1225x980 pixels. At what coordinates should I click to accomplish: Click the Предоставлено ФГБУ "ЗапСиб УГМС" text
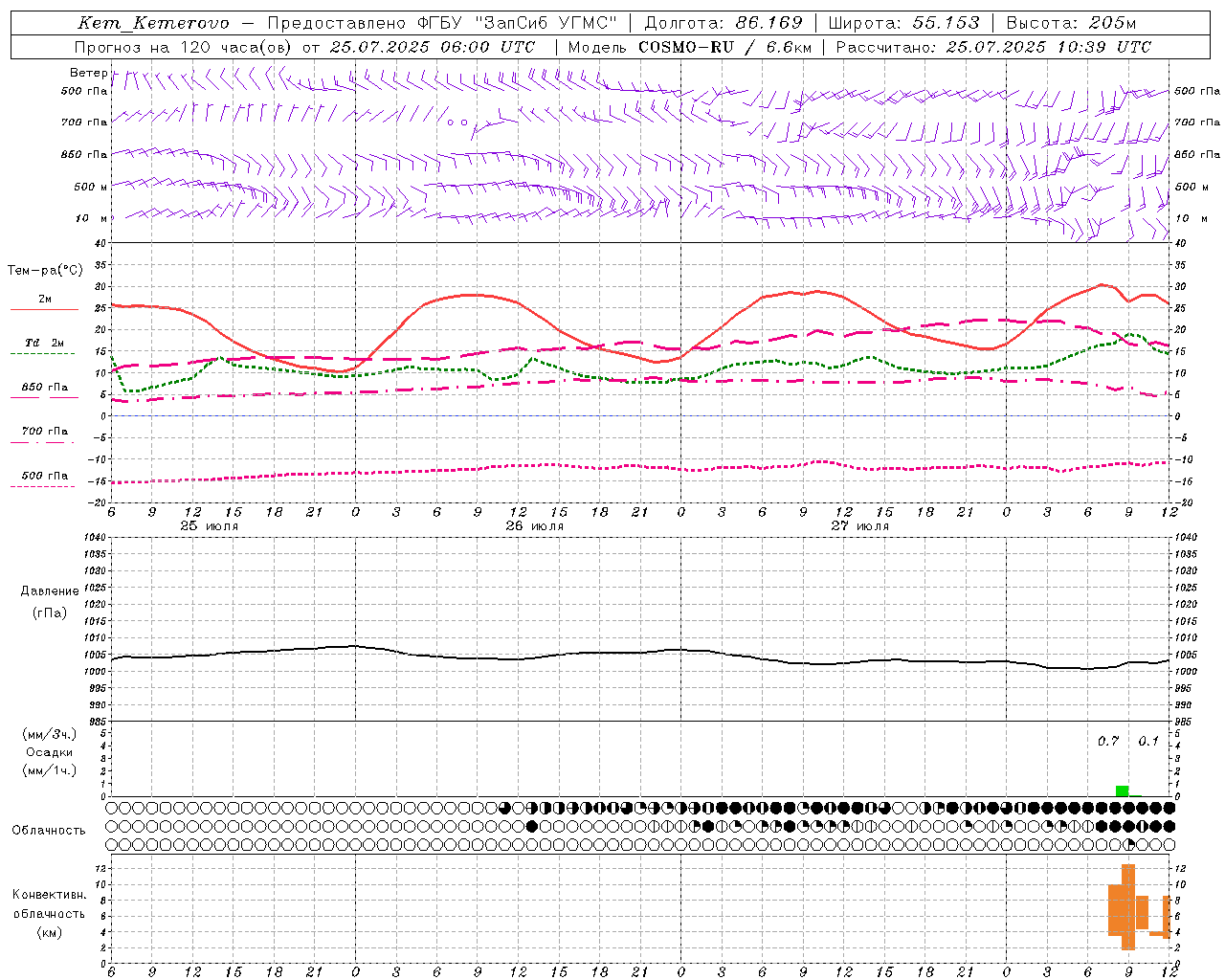pos(442,23)
